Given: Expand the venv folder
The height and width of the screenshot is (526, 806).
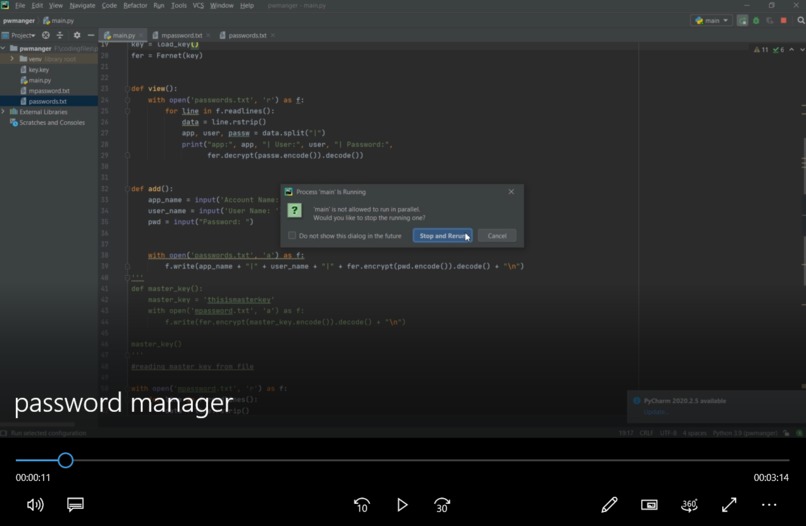Looking at the screenshot, I should [12, 59].
